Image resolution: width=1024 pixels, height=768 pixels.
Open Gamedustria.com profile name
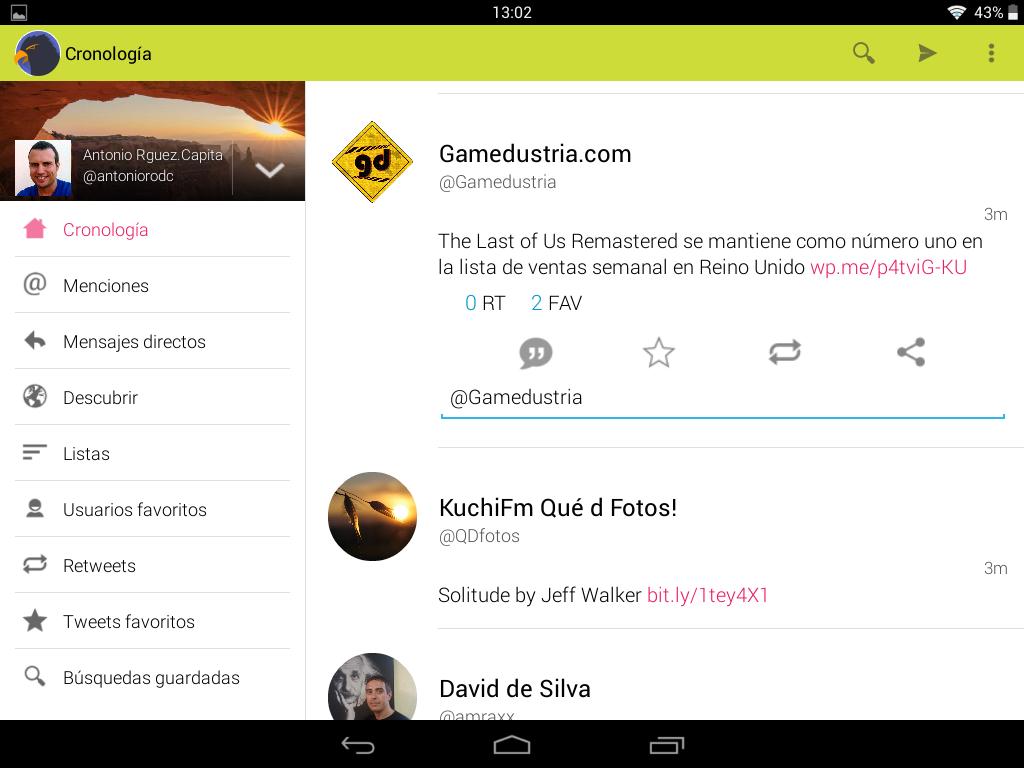click(535, 154)
